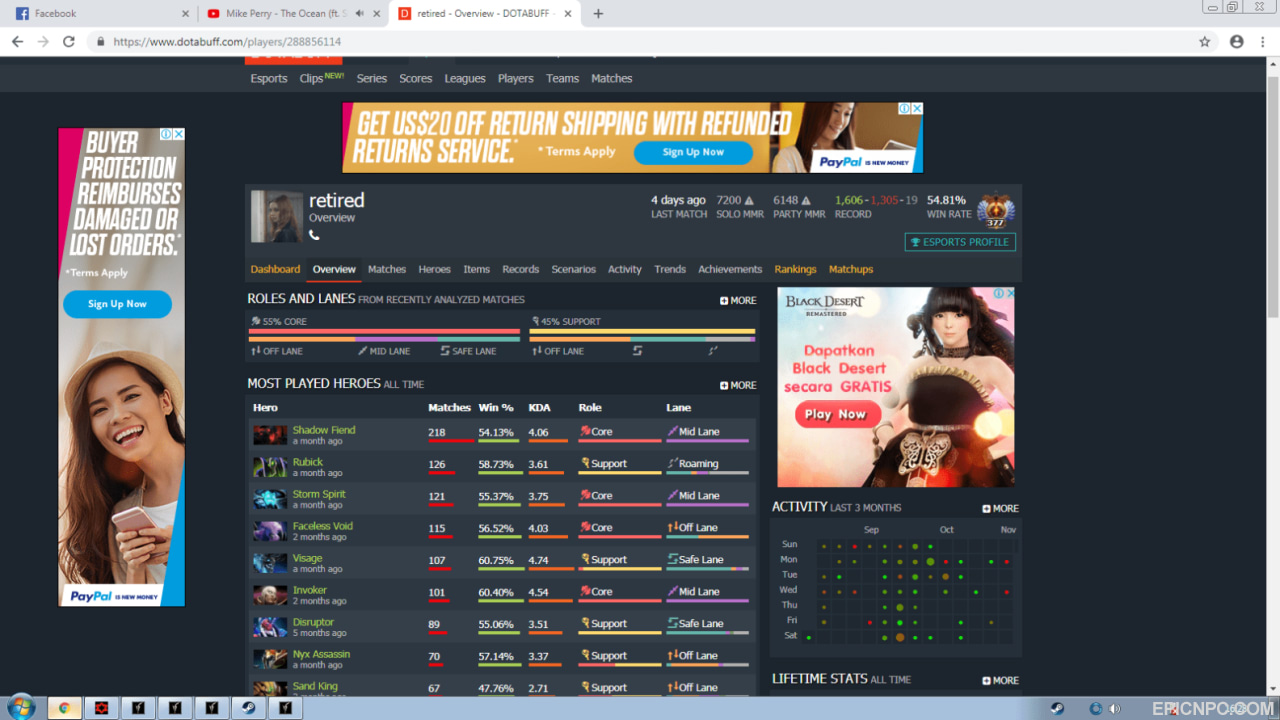Click the phone icon under the retired name
1280x720 pixels.
tap(314, 235)
